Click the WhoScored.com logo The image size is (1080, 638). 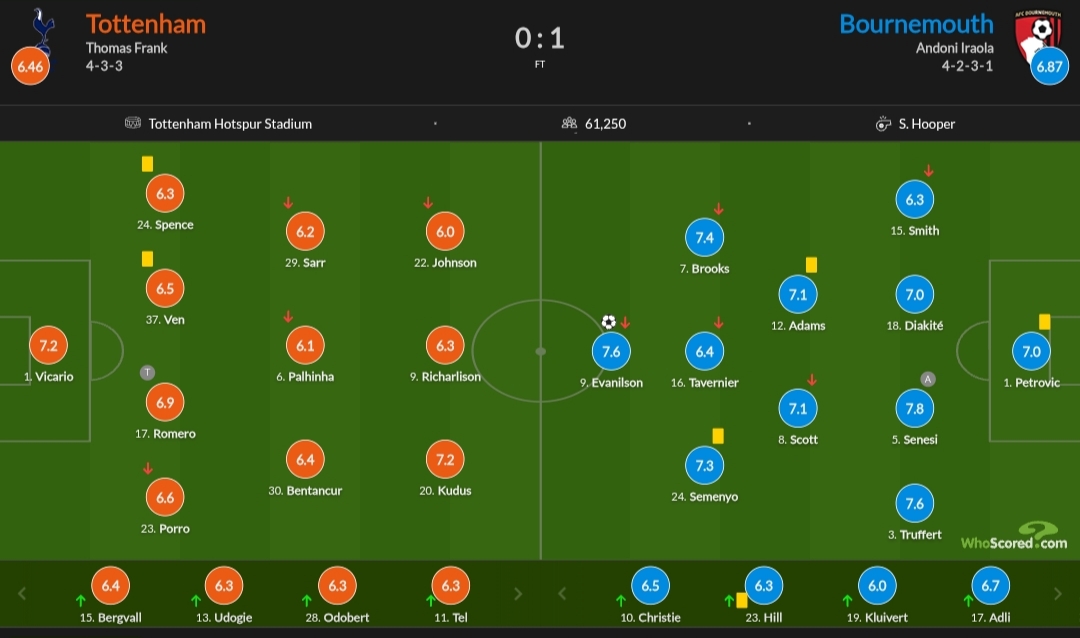pyautogui.click(x=1014, y=538)
